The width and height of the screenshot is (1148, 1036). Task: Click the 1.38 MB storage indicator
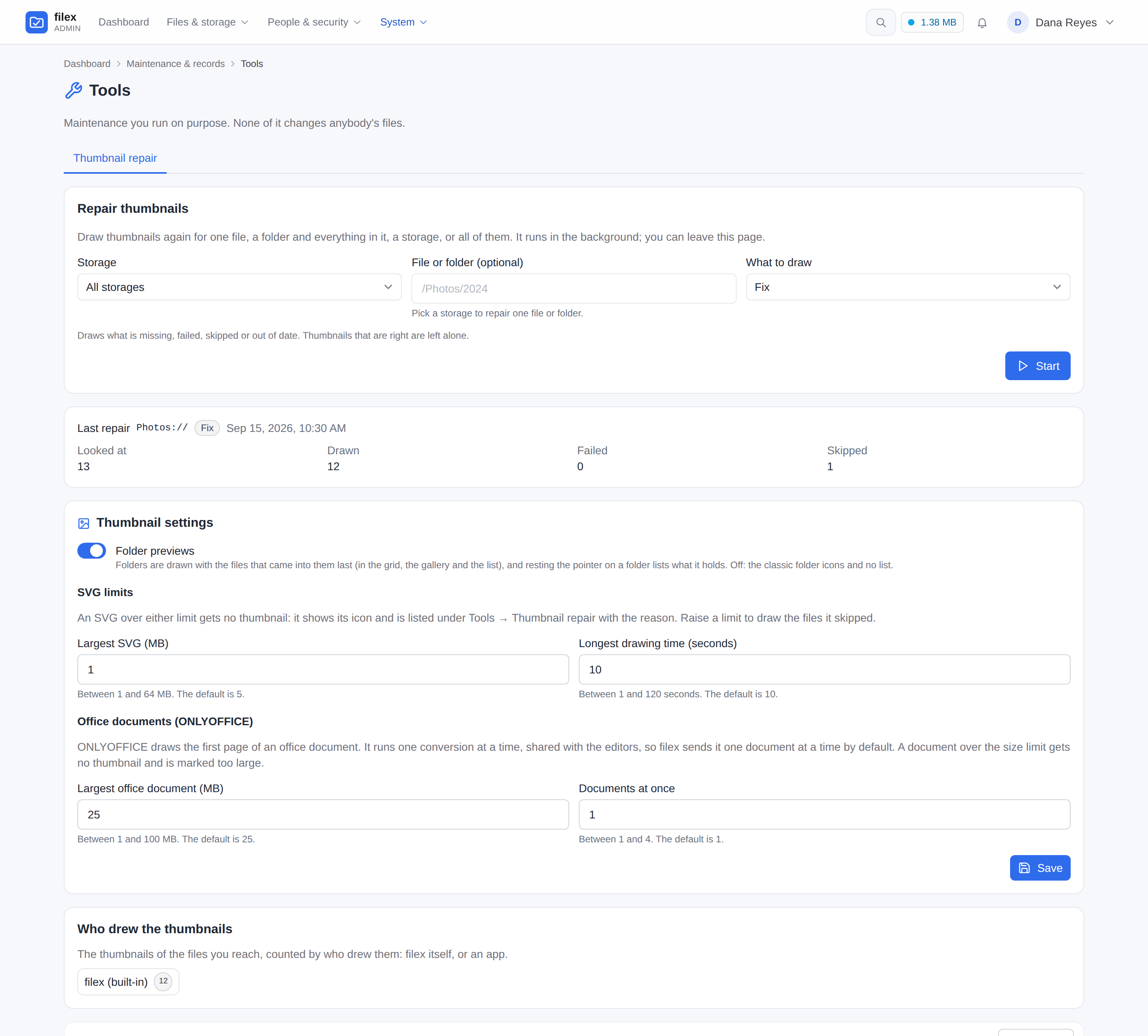932,22
